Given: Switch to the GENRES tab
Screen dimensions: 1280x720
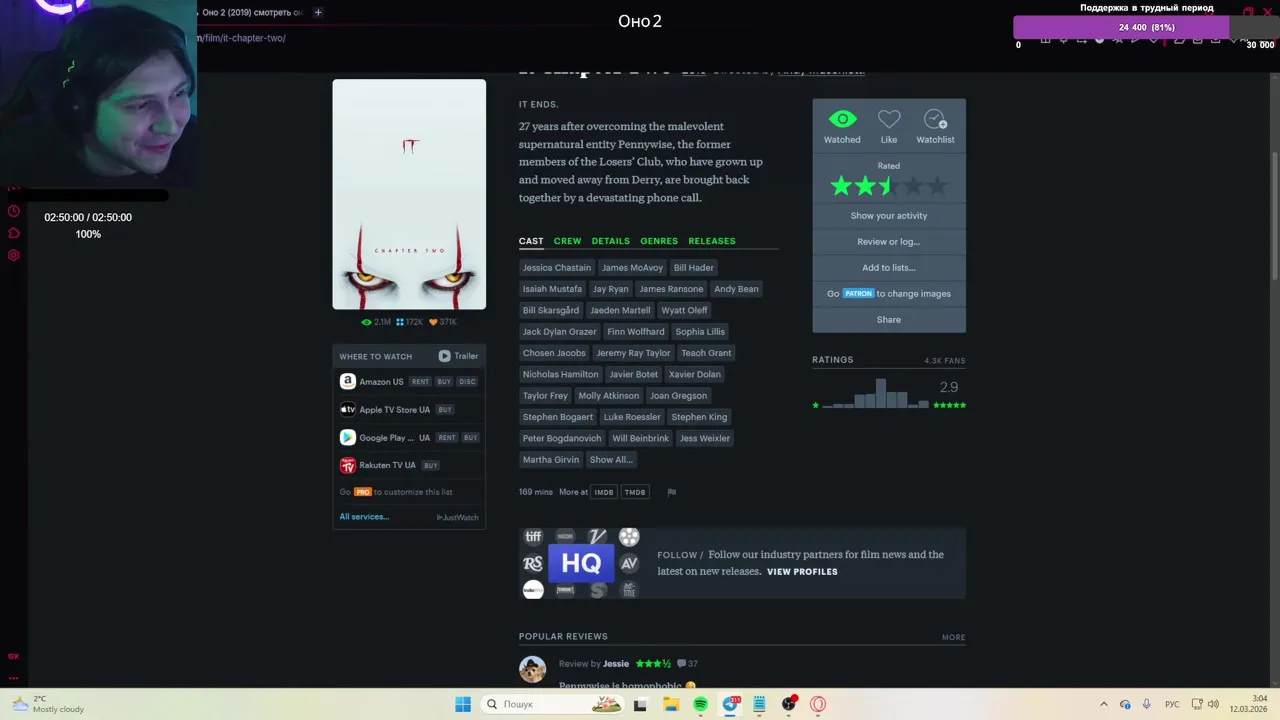Looking at the screenshot, I should click(659, 241).
